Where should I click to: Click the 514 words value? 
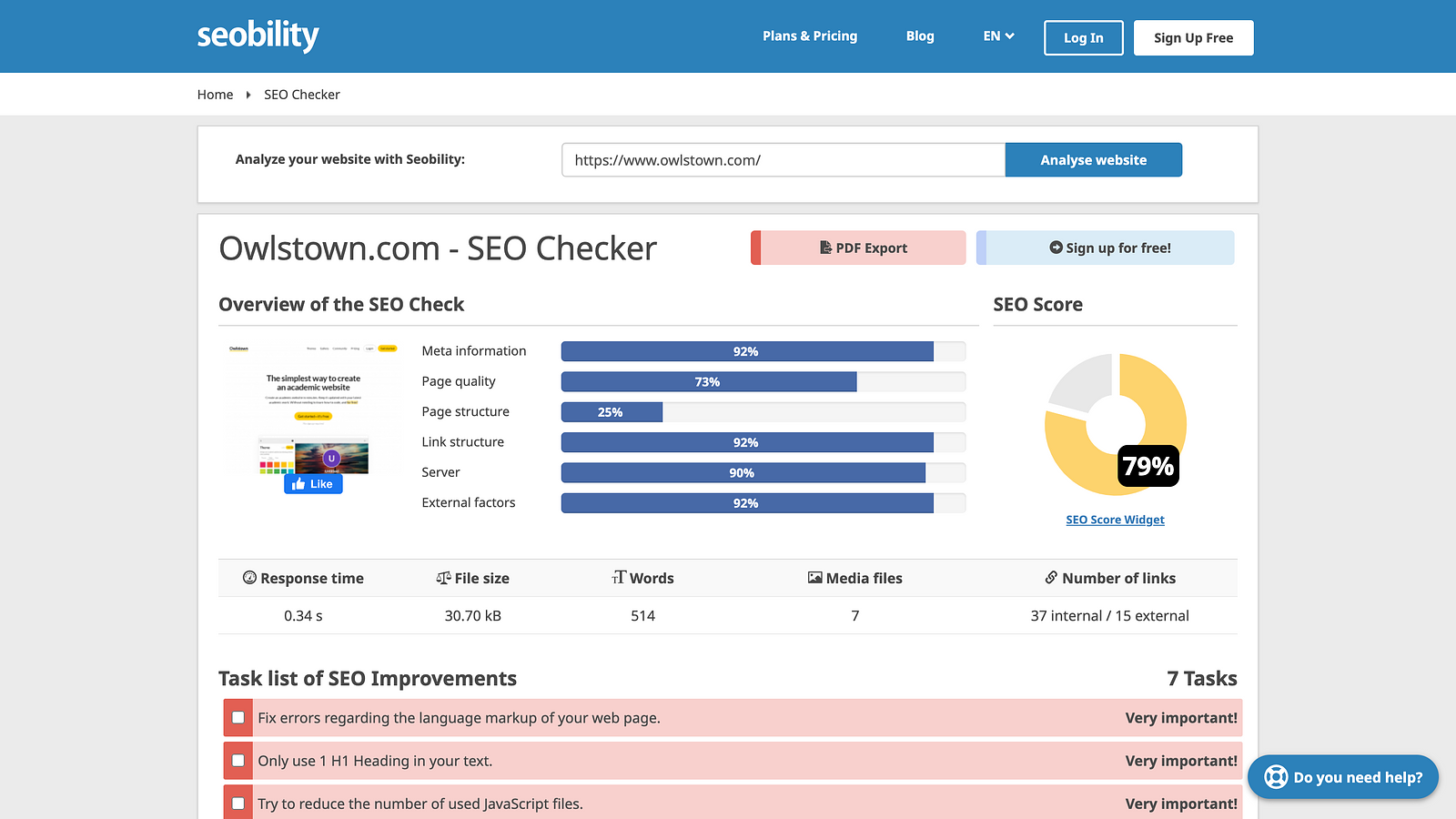pyautogui.click(x=643, y=616)
